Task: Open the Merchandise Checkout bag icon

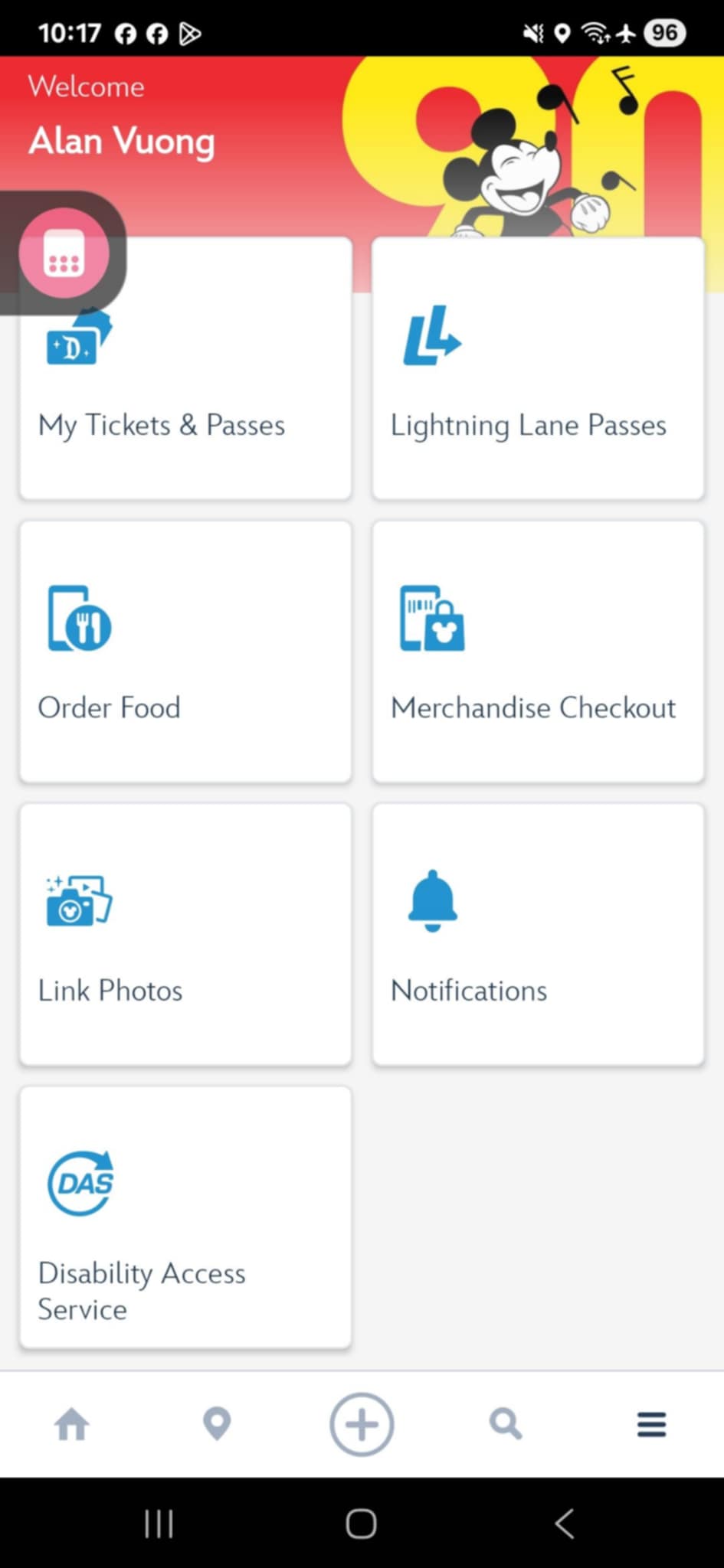Action: click(x=432, y=619)
